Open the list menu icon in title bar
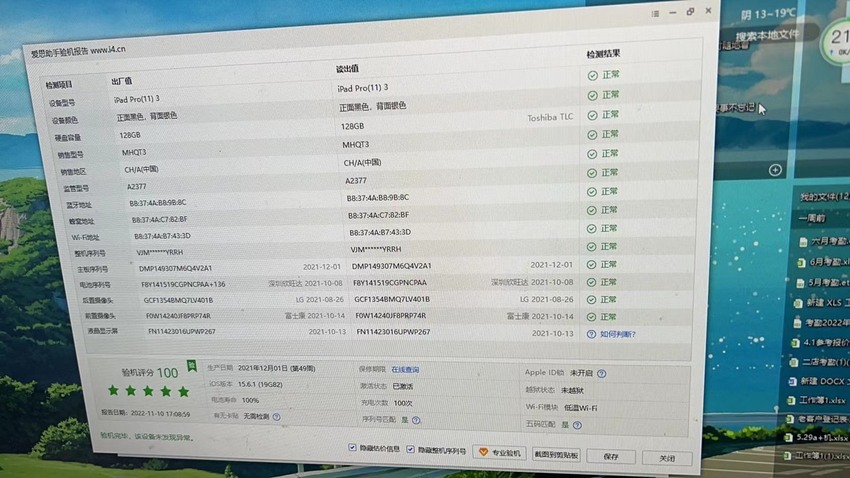This screenshot has height=478, width=850. 655,14
